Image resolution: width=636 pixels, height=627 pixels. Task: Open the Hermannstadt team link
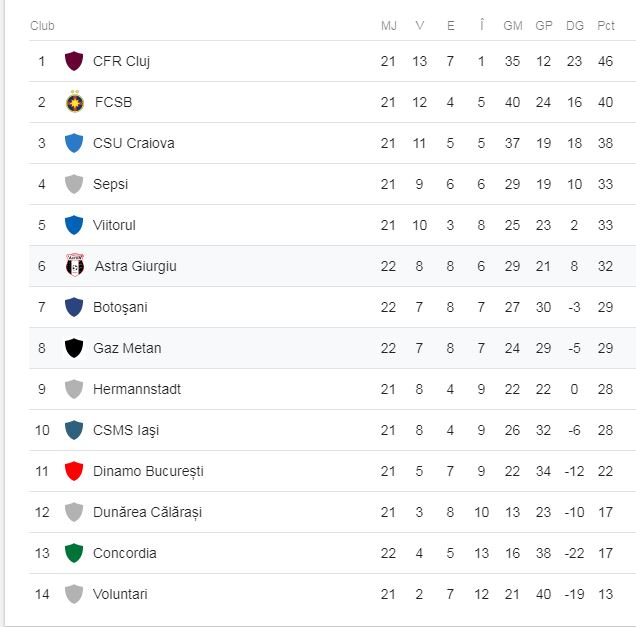(x=137, y=389)
